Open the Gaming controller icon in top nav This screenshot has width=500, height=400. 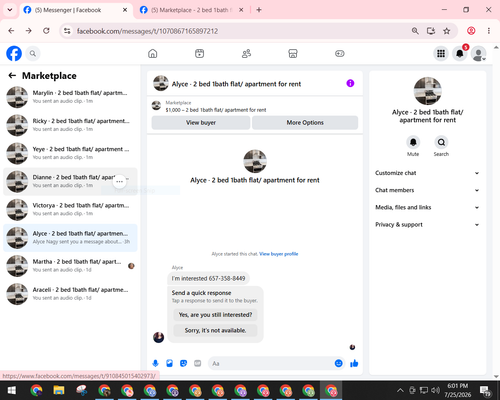coord(340,53)
